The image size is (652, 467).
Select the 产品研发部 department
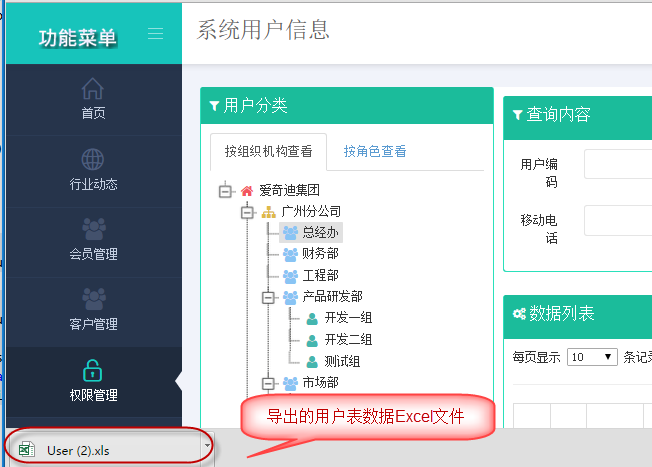click(x=332, y=297)
